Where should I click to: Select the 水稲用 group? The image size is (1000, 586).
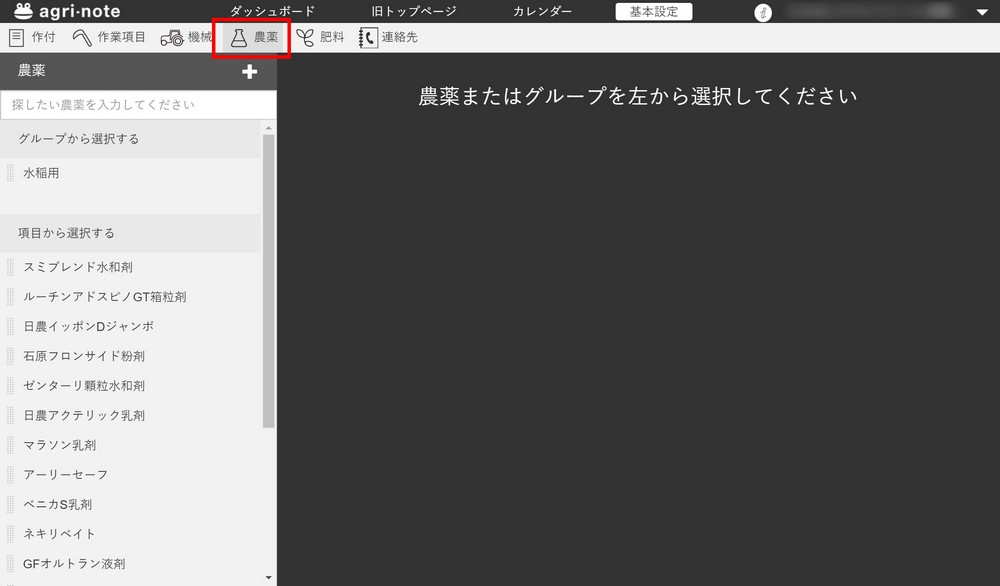(42, 173)
